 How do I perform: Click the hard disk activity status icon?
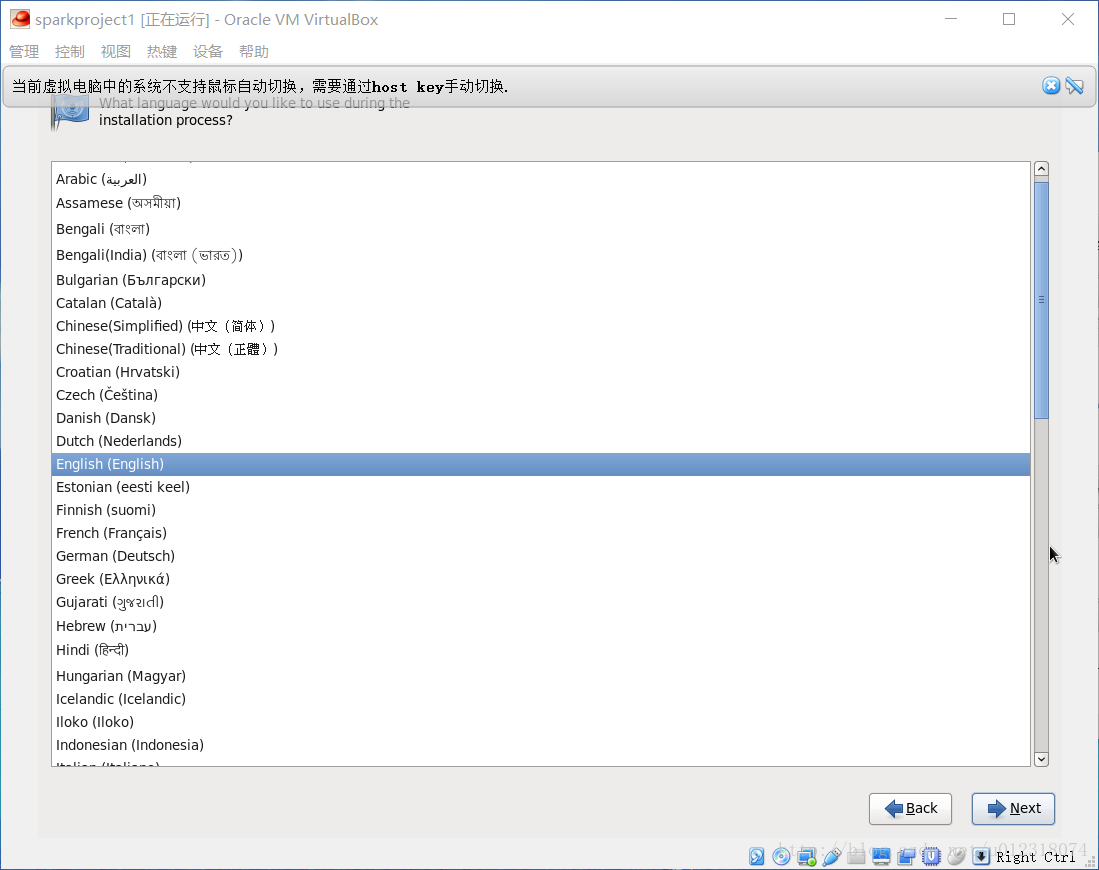pos(756,856)
